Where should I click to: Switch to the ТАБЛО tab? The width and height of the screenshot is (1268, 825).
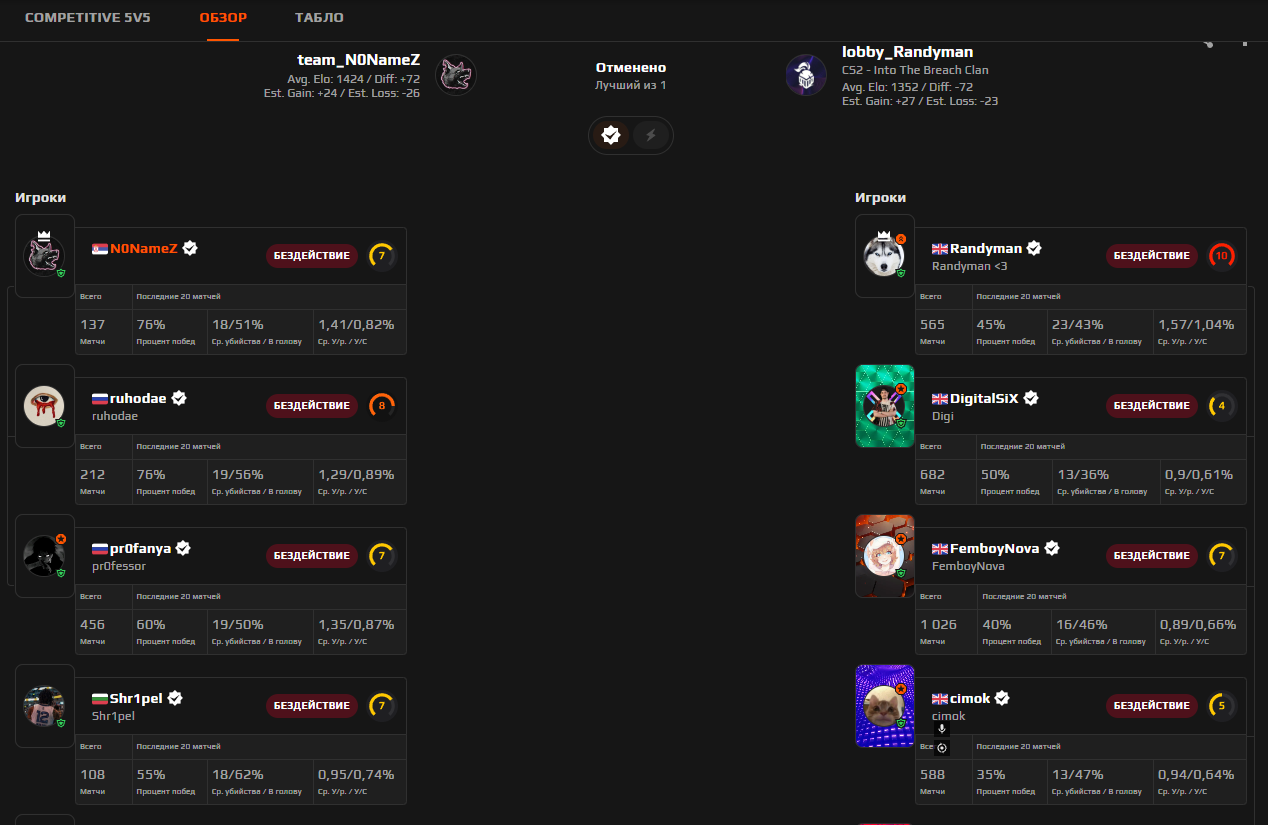tap(319, 18)
